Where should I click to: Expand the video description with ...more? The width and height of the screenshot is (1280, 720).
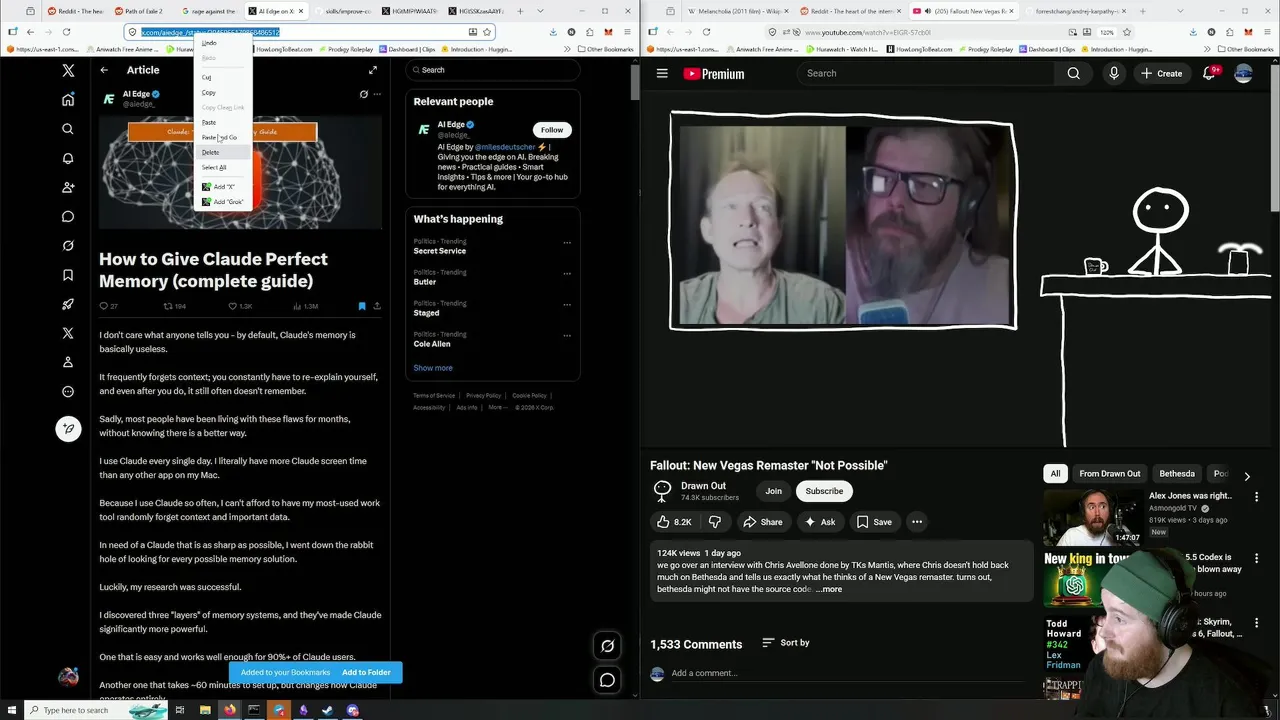pos(828,589)
